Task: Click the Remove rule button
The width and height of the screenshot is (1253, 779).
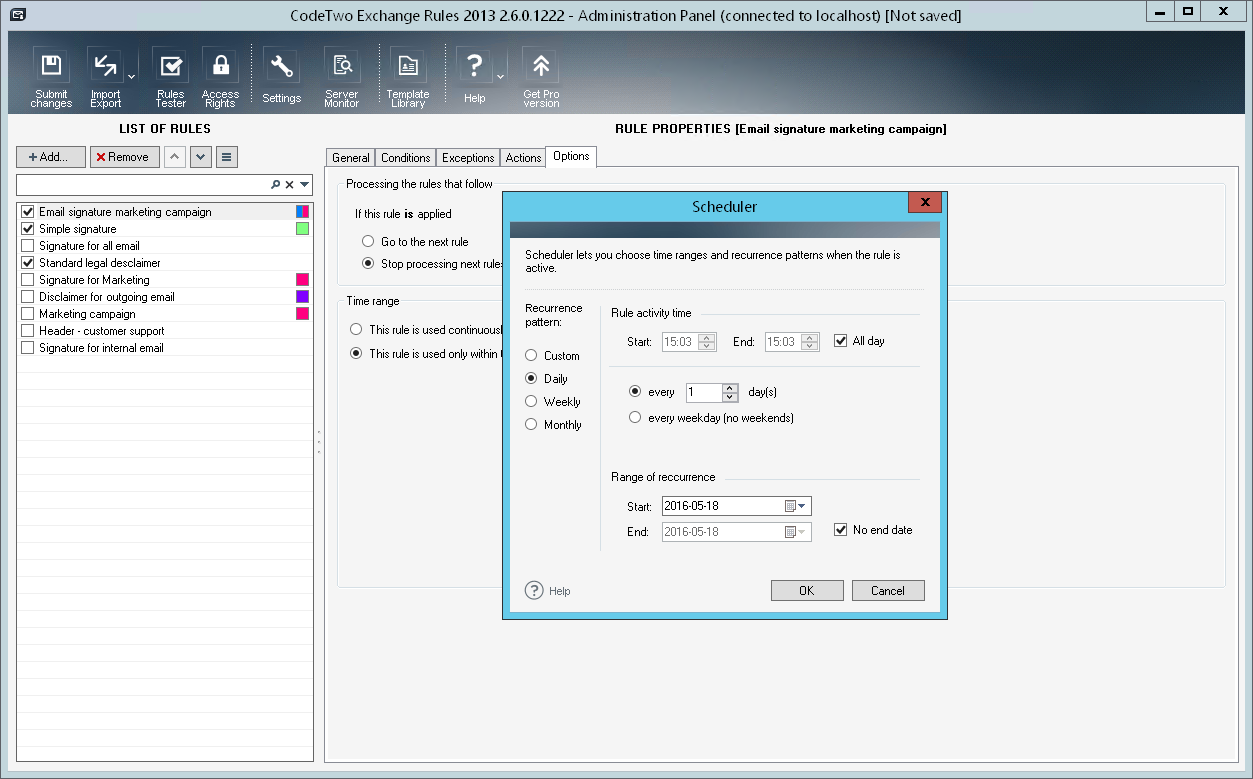Action: click(x=124, y=157)
